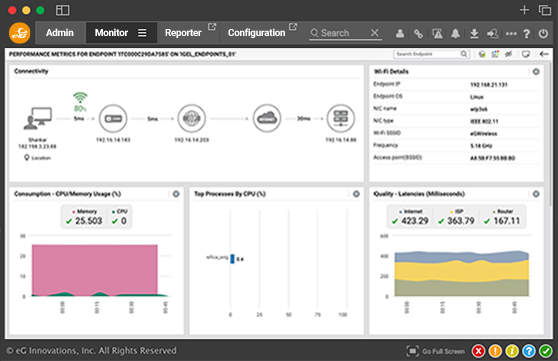
Task: Click the monitor screen icon in page toolbar
Action: 526,54
